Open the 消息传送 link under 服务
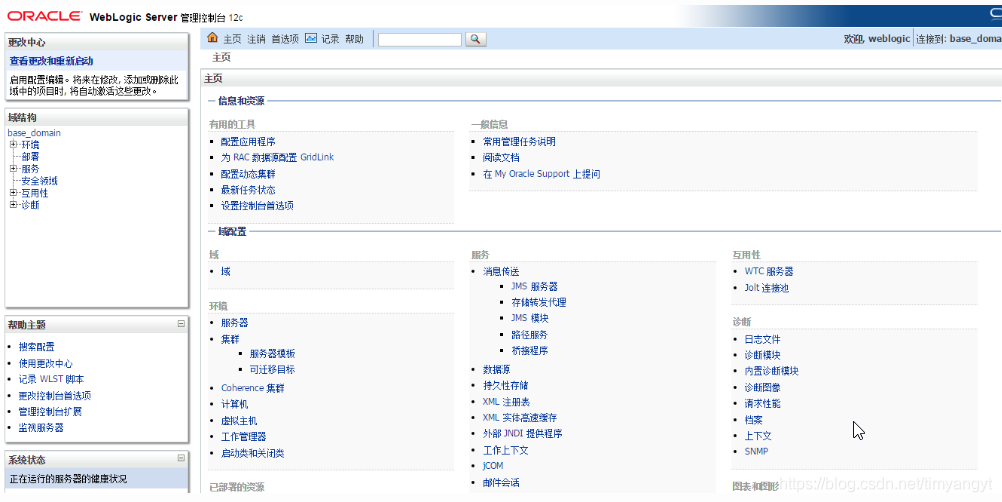The height and width of the screenshot is (502, 1002). pyautogui.click(x=501, y=271)
